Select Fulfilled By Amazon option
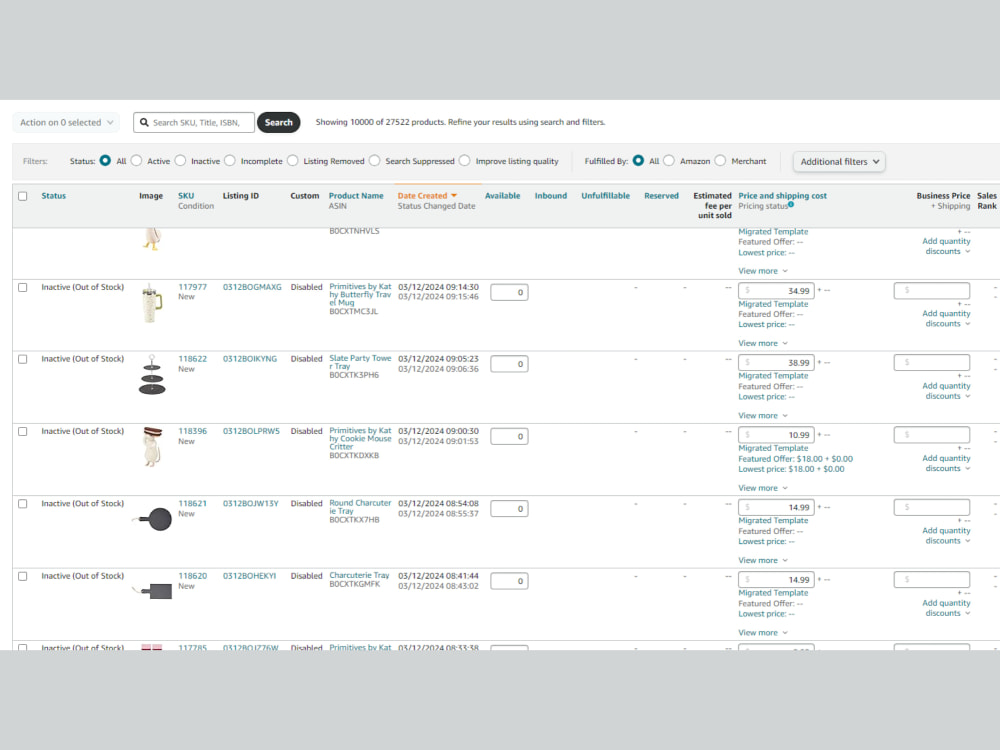1000x750 pixels. [x=669, y=161]
